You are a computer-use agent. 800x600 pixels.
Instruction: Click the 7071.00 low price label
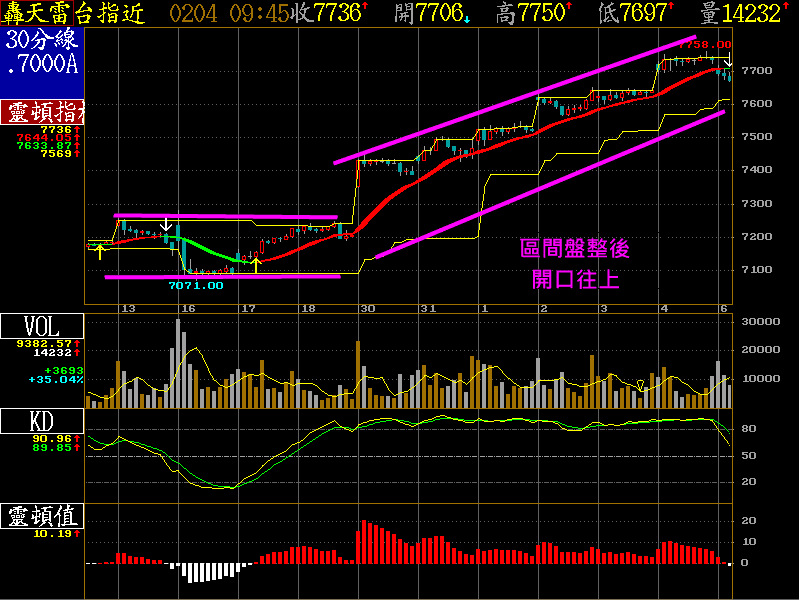[195, 285]
